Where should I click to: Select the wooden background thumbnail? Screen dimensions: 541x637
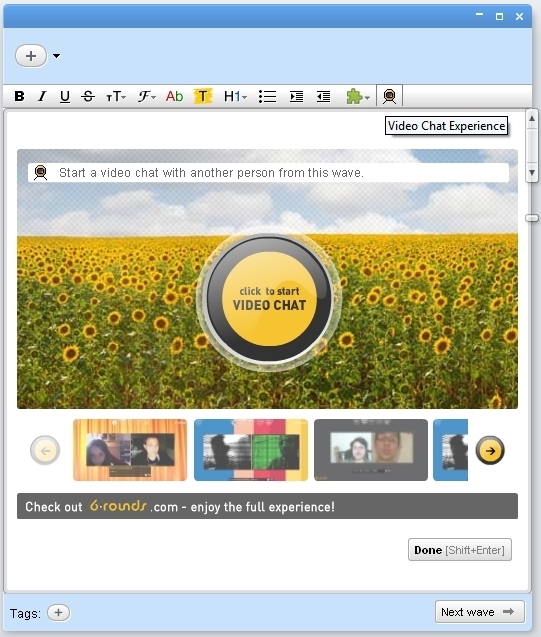coord(130,450)
